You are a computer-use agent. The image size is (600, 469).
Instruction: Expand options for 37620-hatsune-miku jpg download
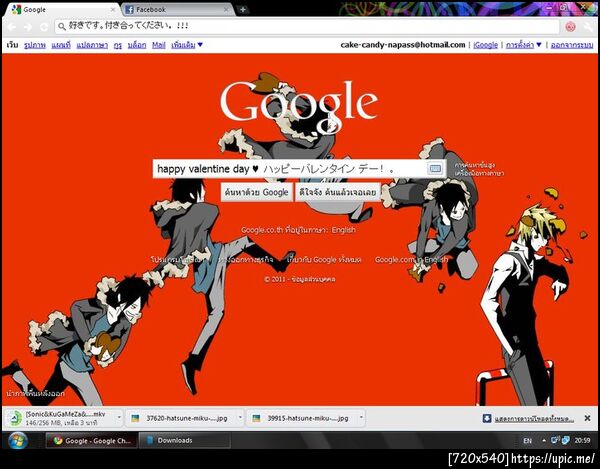(x=240, y=418)
